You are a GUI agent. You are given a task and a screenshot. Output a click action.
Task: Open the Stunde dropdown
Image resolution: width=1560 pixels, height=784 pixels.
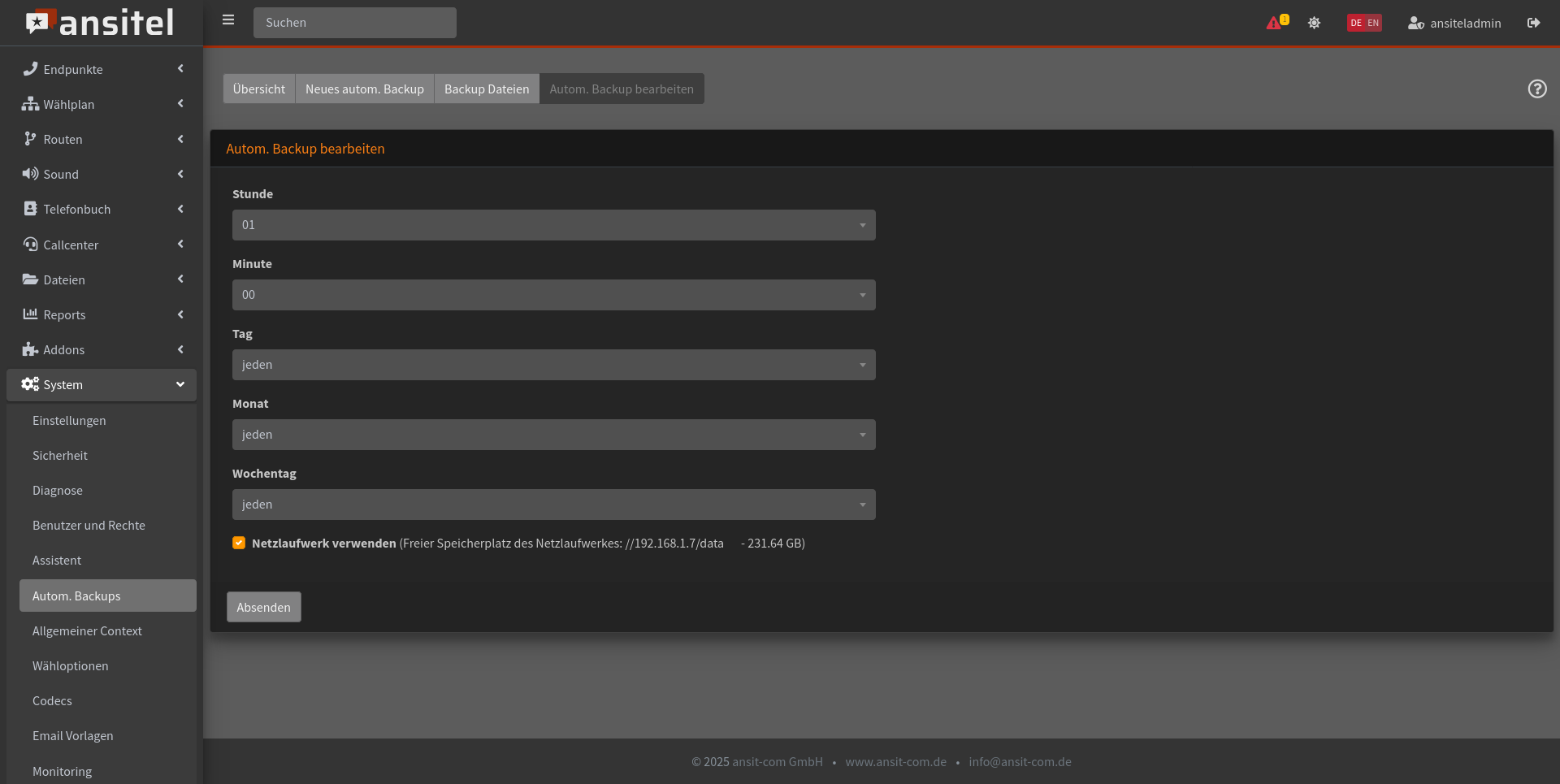click(x=554, y=225)
